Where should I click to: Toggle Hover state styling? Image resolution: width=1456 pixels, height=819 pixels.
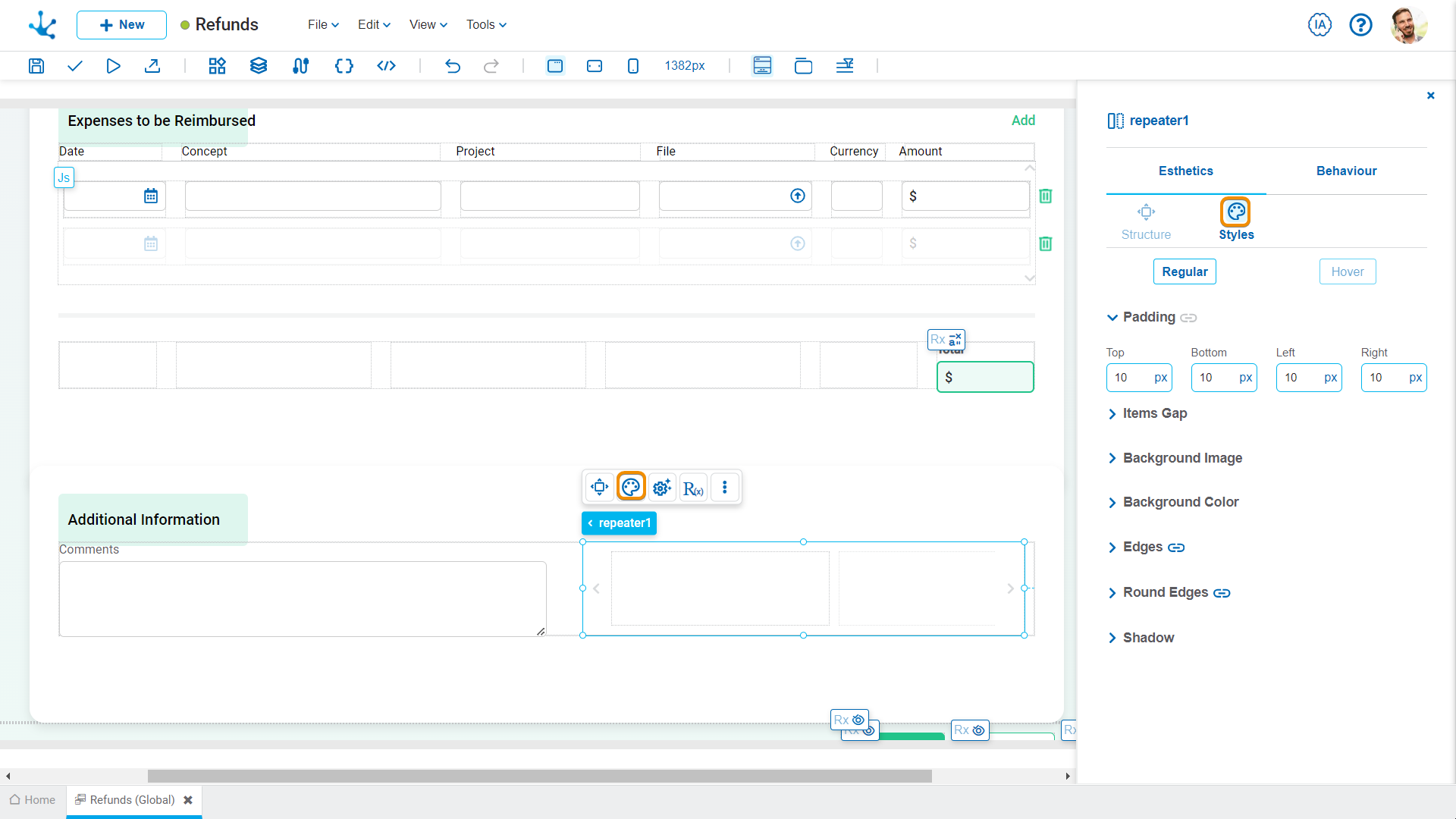(x=1347, y=271)
